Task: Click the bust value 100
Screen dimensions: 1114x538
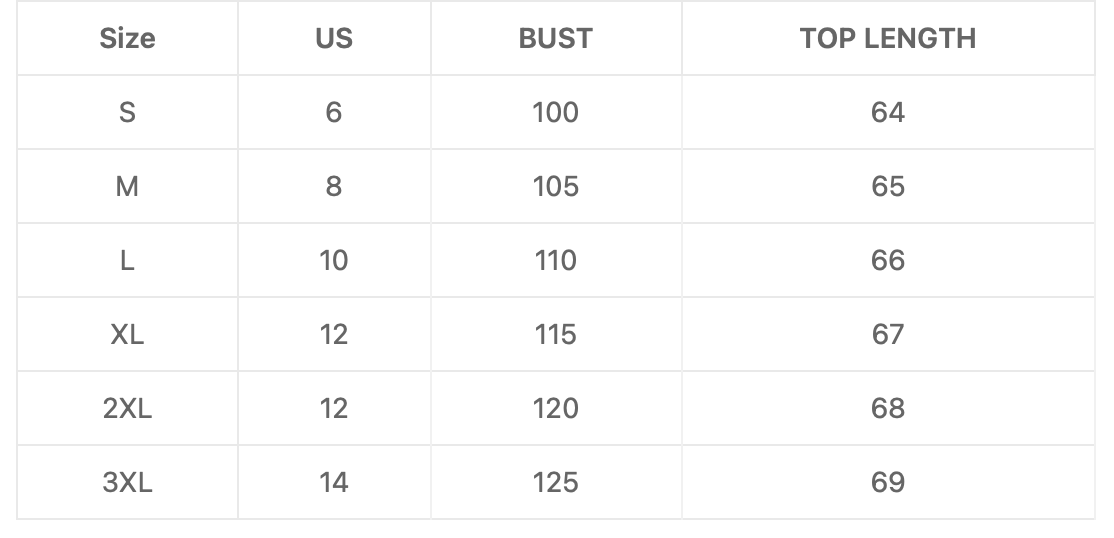Action: (x=556, y=112)
